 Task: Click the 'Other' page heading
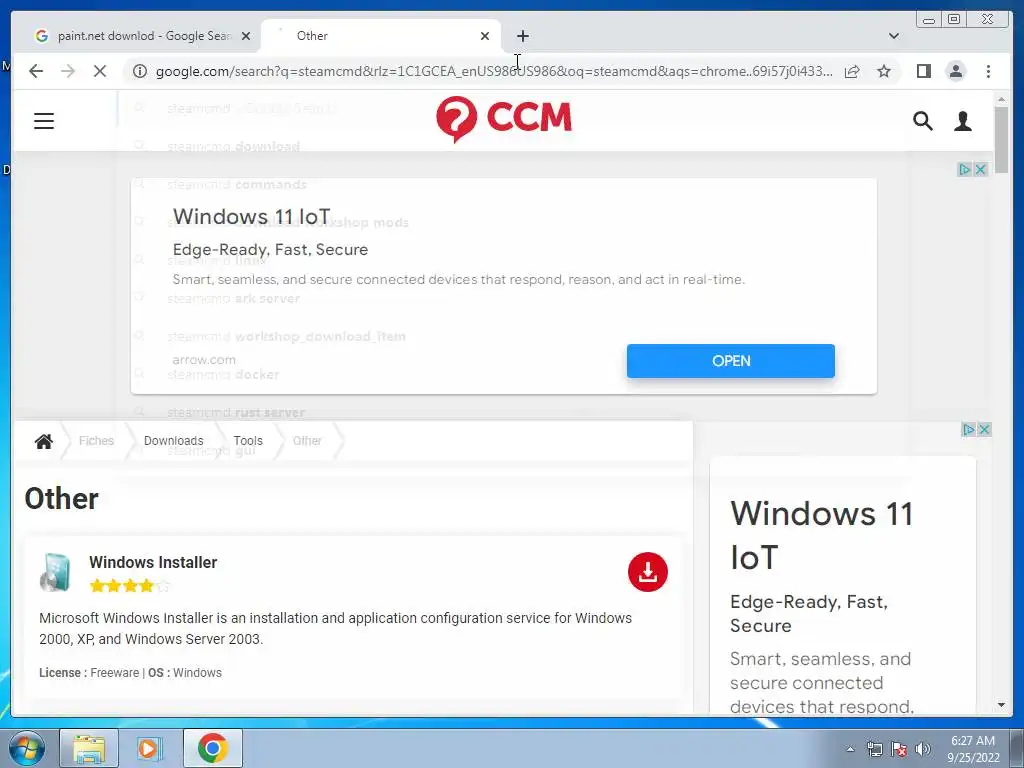(x=61, y=499)
